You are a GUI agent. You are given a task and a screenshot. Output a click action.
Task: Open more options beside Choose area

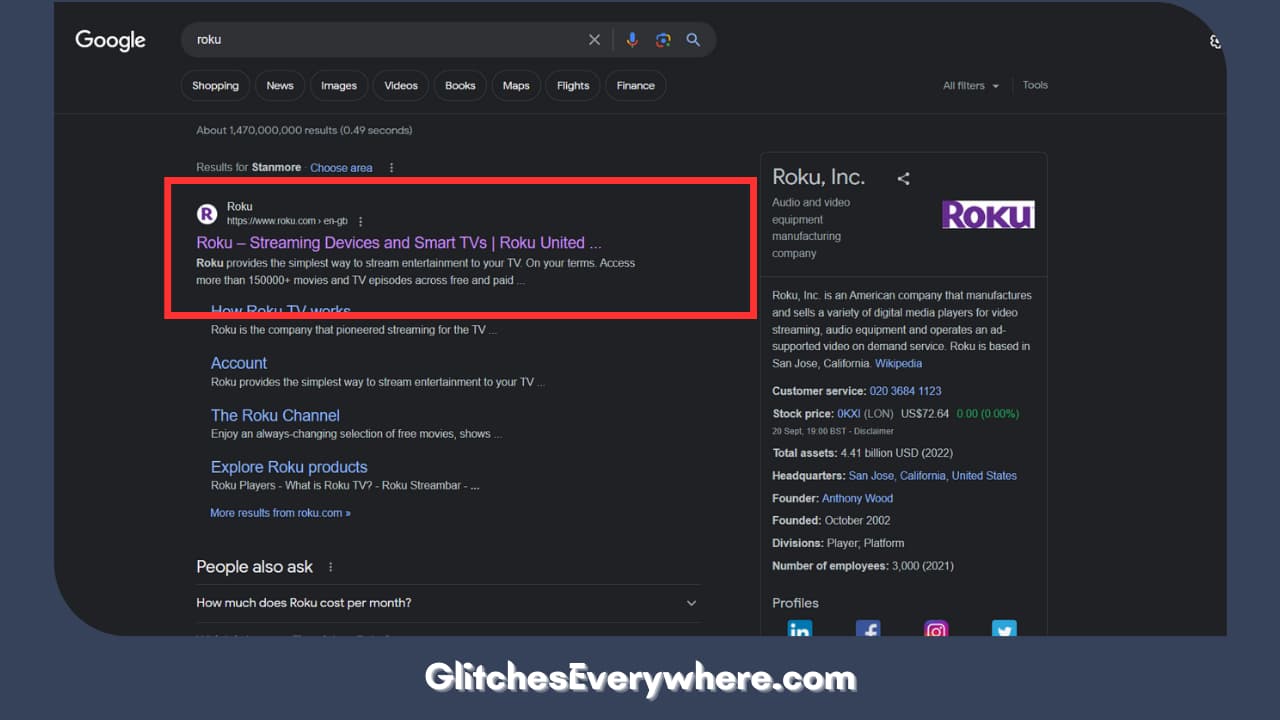391,168
